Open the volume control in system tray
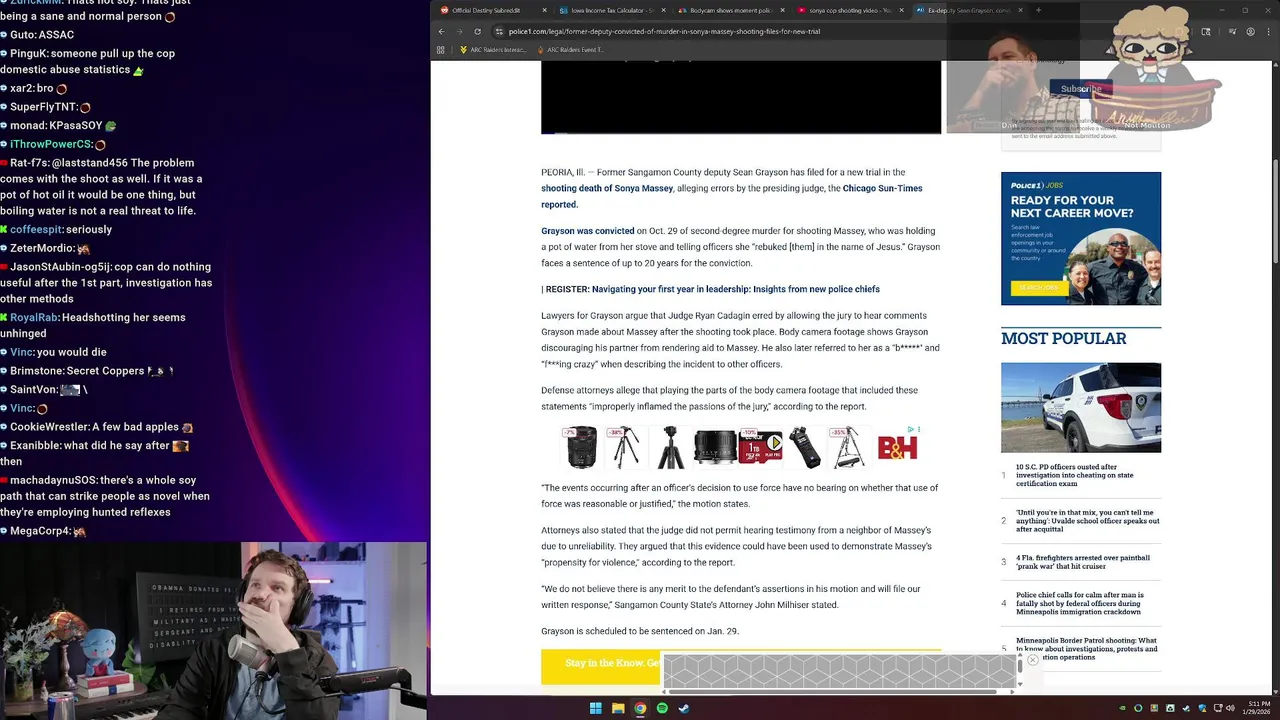The height and width of the screenshot is (720, 1280). (1229, 708)
